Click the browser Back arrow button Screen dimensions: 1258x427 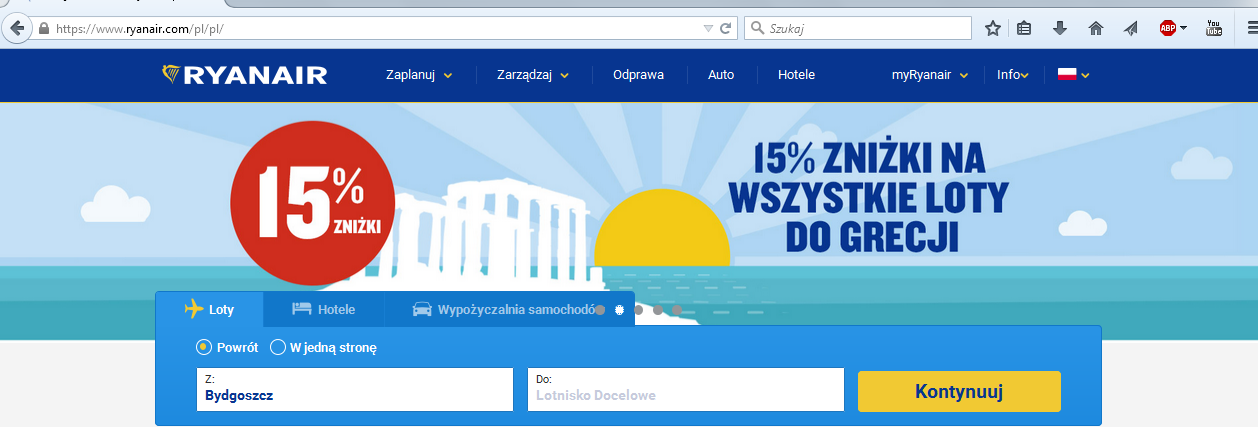click(x=16, y=27)
